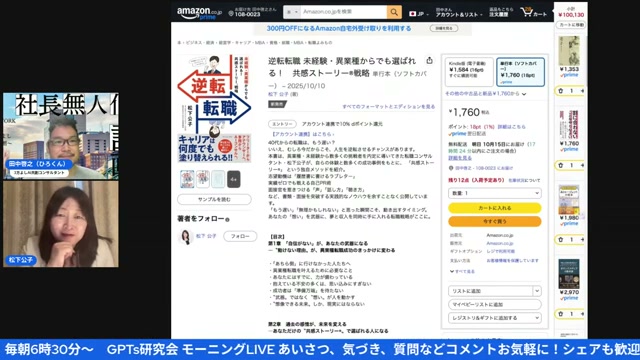
Task: Click the エントリー button
Action: pyautogui.click(x=282, y=124)
